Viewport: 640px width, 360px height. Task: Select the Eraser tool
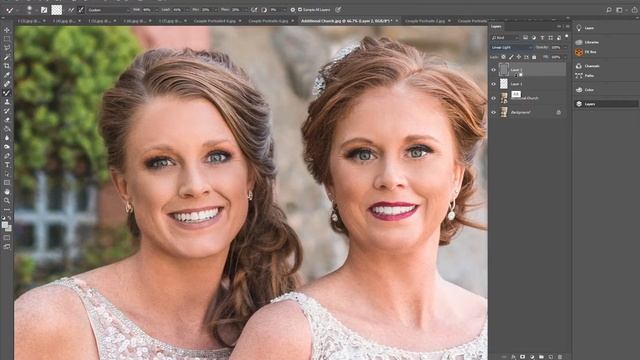pyautogui.click(x=7, y=120)
